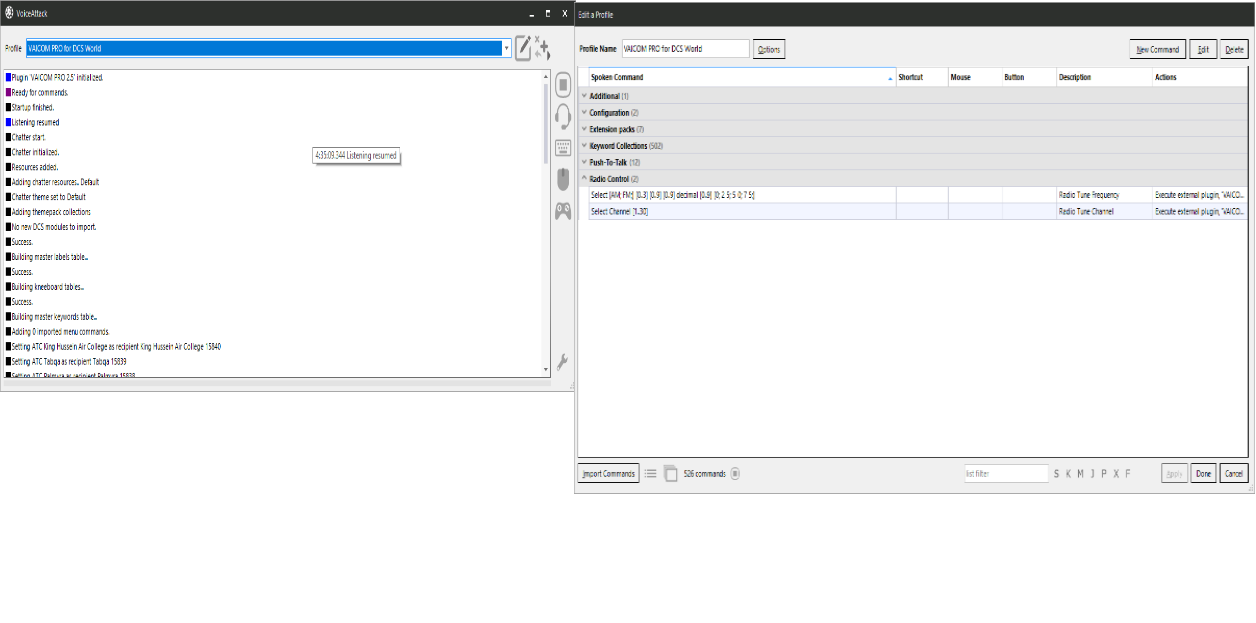Open options with the wrench icon

563,363
